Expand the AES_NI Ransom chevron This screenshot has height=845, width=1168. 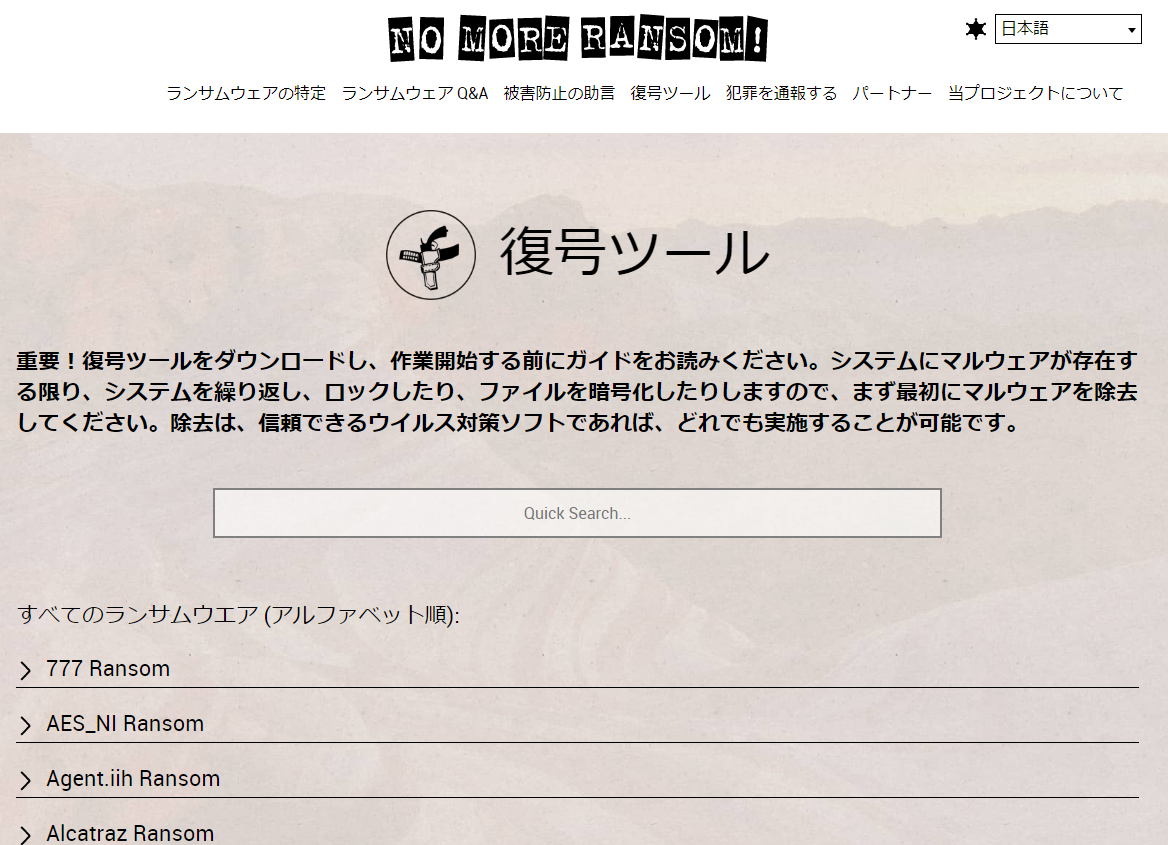click(25, 725)
